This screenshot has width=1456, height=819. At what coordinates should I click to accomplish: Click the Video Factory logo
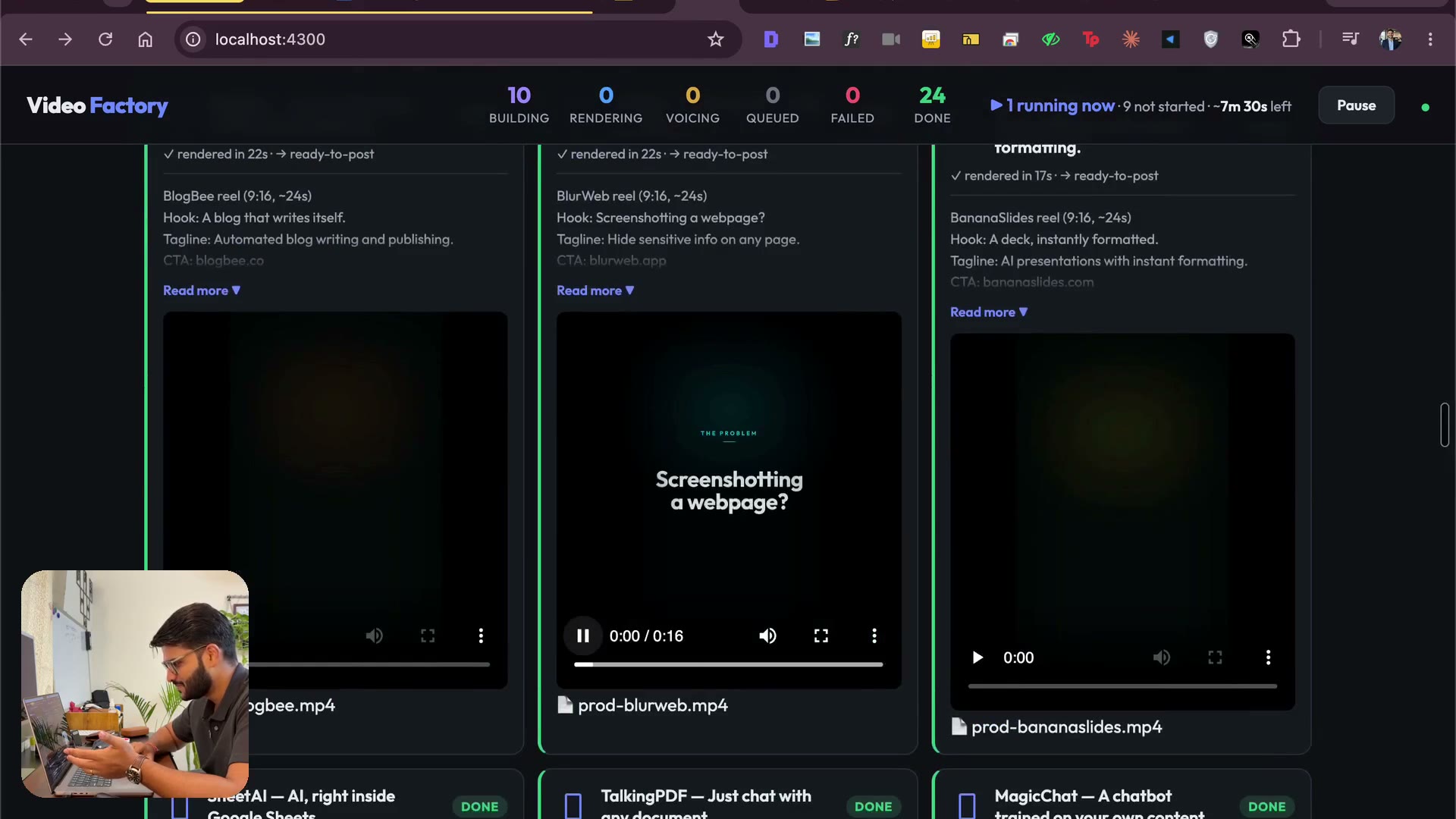(x=97, y=105)
